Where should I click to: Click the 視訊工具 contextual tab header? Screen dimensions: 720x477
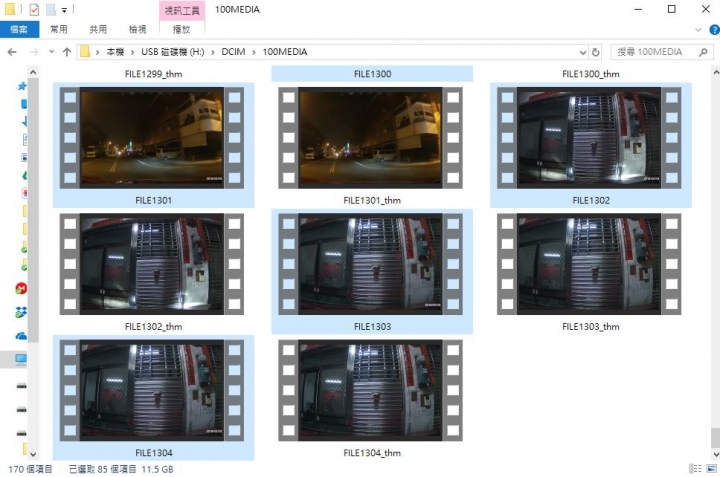pyautogui.click(x=182, y=11)
